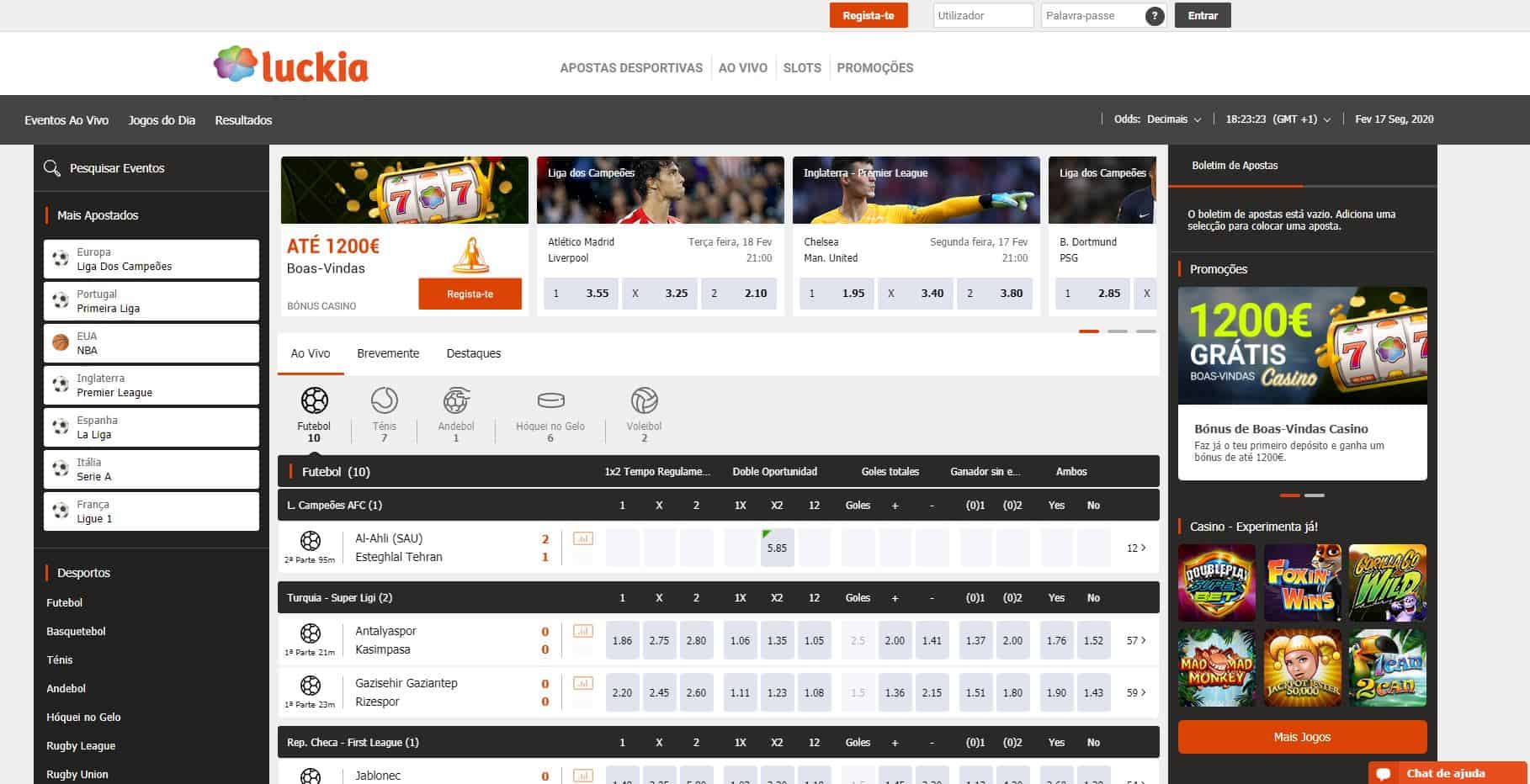Screen dimensions: 1530x784
Task: Switch to Brevemente tab
Action: pyautogui.click(x=388, y=353)
